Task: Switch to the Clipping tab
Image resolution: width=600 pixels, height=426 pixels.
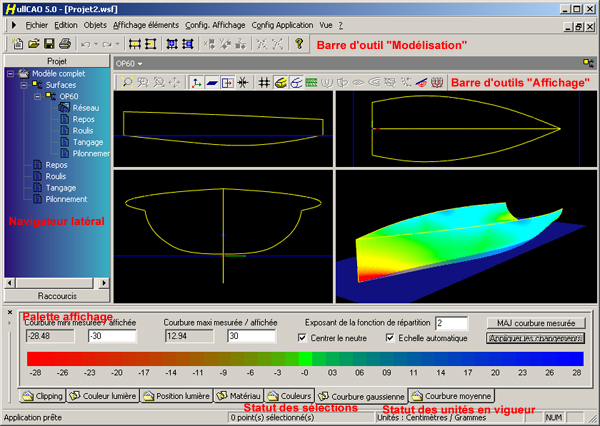Action: pos(46,395)
